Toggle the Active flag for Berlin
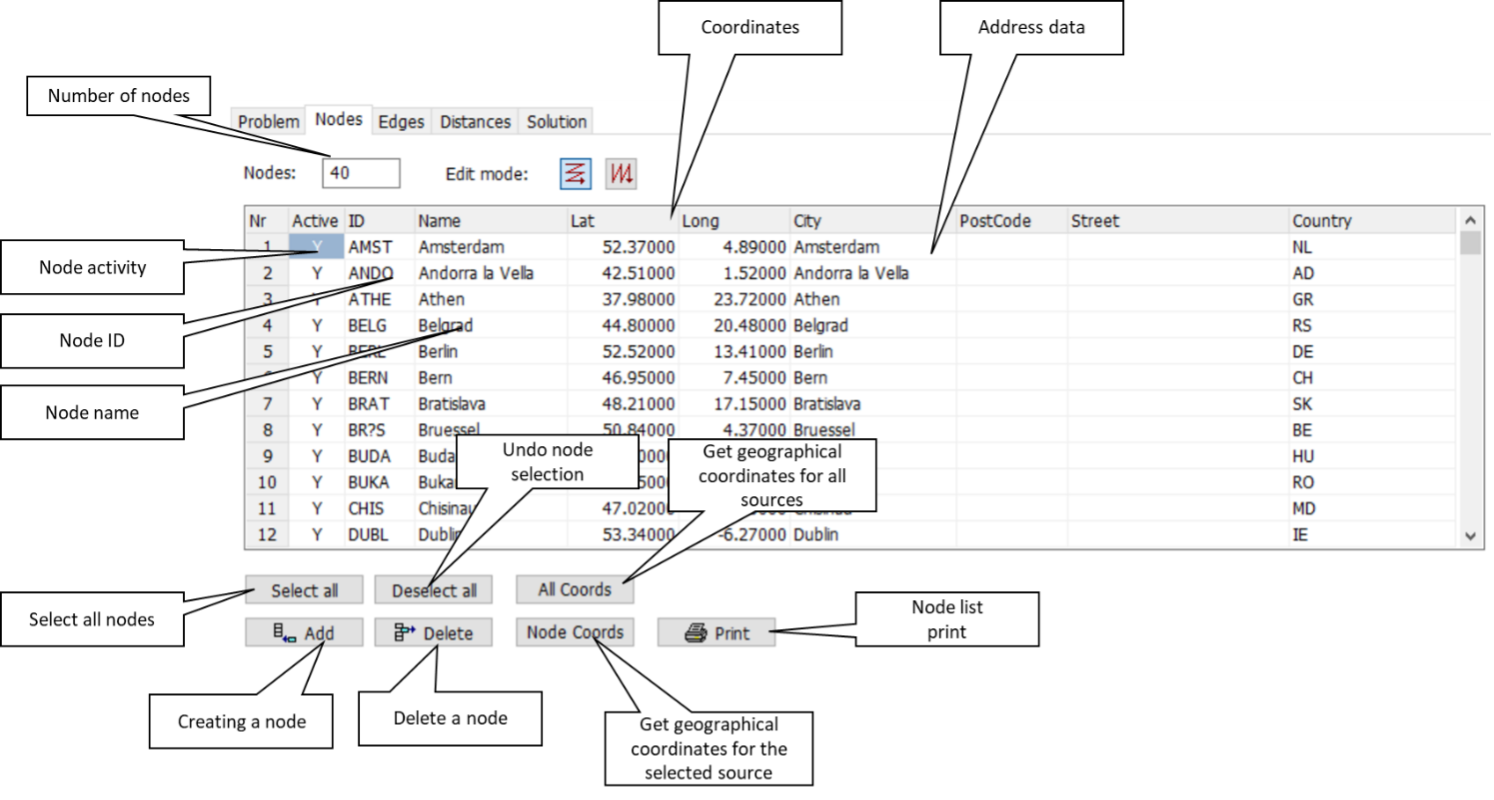 [x=317, y=351]
